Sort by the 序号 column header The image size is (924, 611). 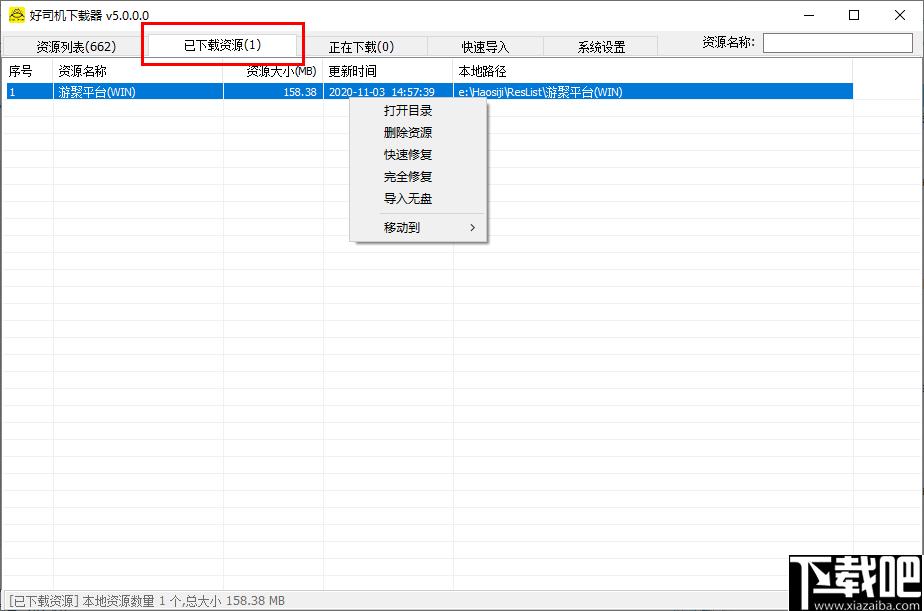28,71
